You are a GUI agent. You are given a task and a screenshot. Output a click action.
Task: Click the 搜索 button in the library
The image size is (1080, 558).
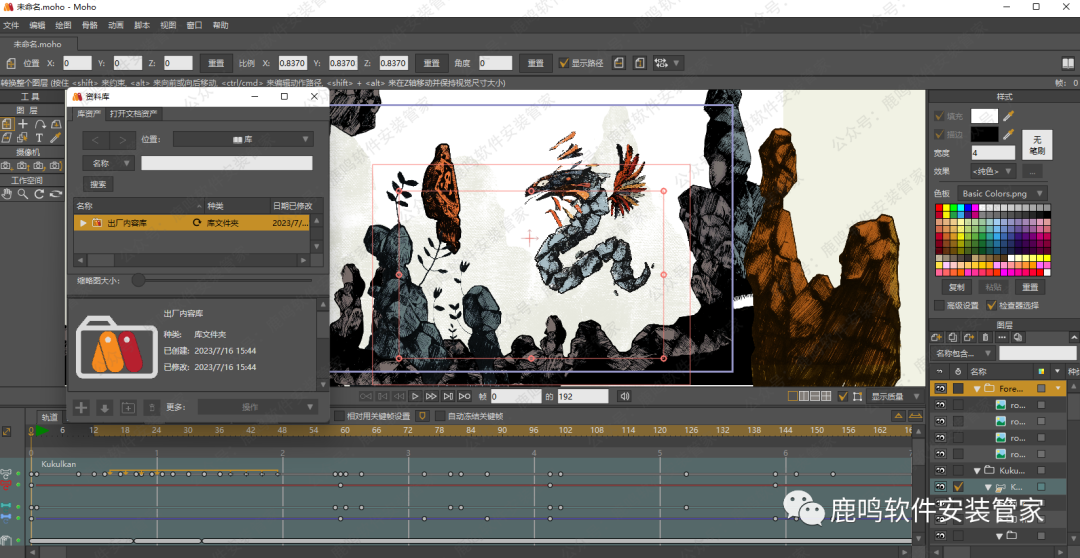98,184
